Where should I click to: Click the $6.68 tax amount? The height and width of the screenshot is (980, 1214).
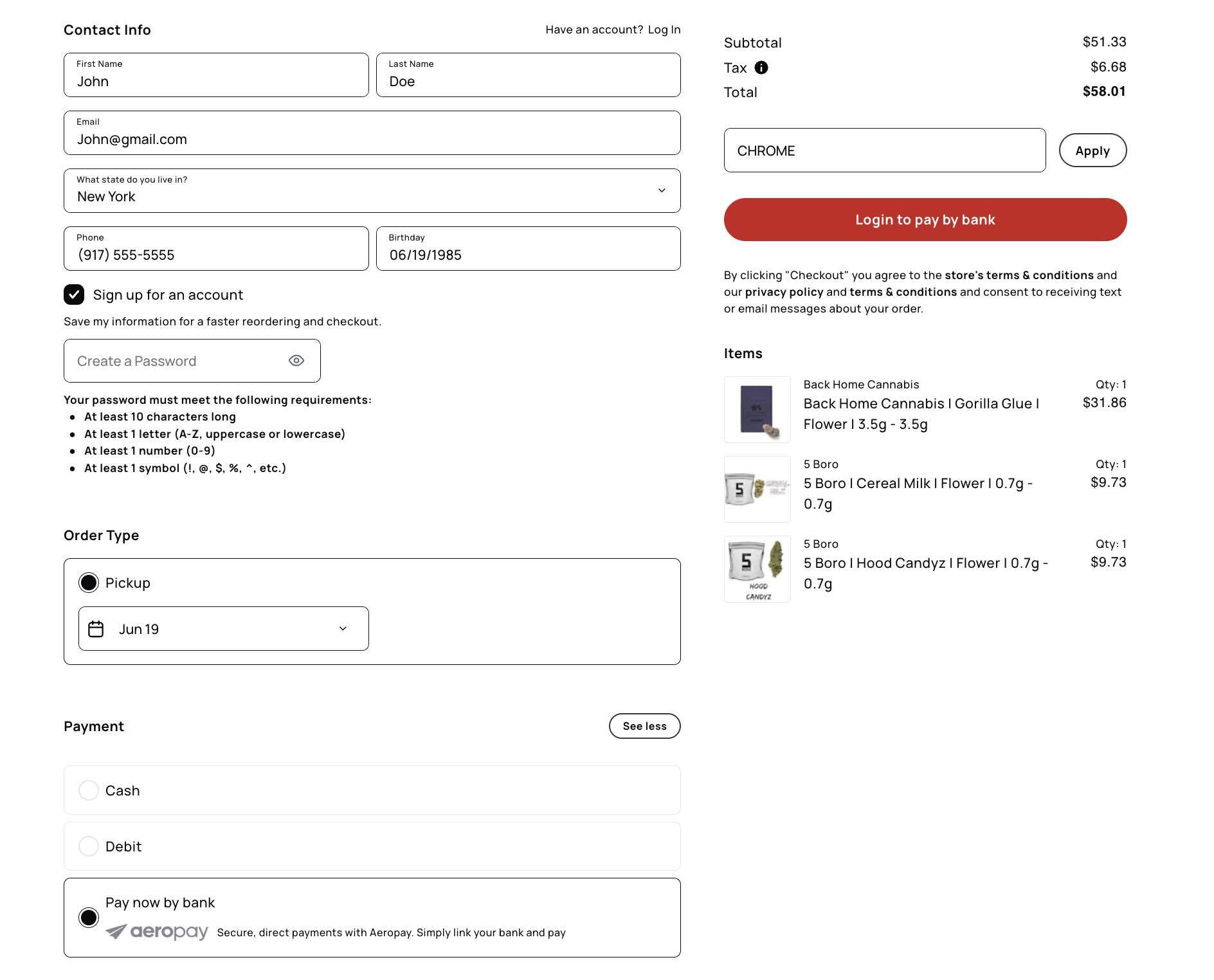click(x=1108, y=67)
